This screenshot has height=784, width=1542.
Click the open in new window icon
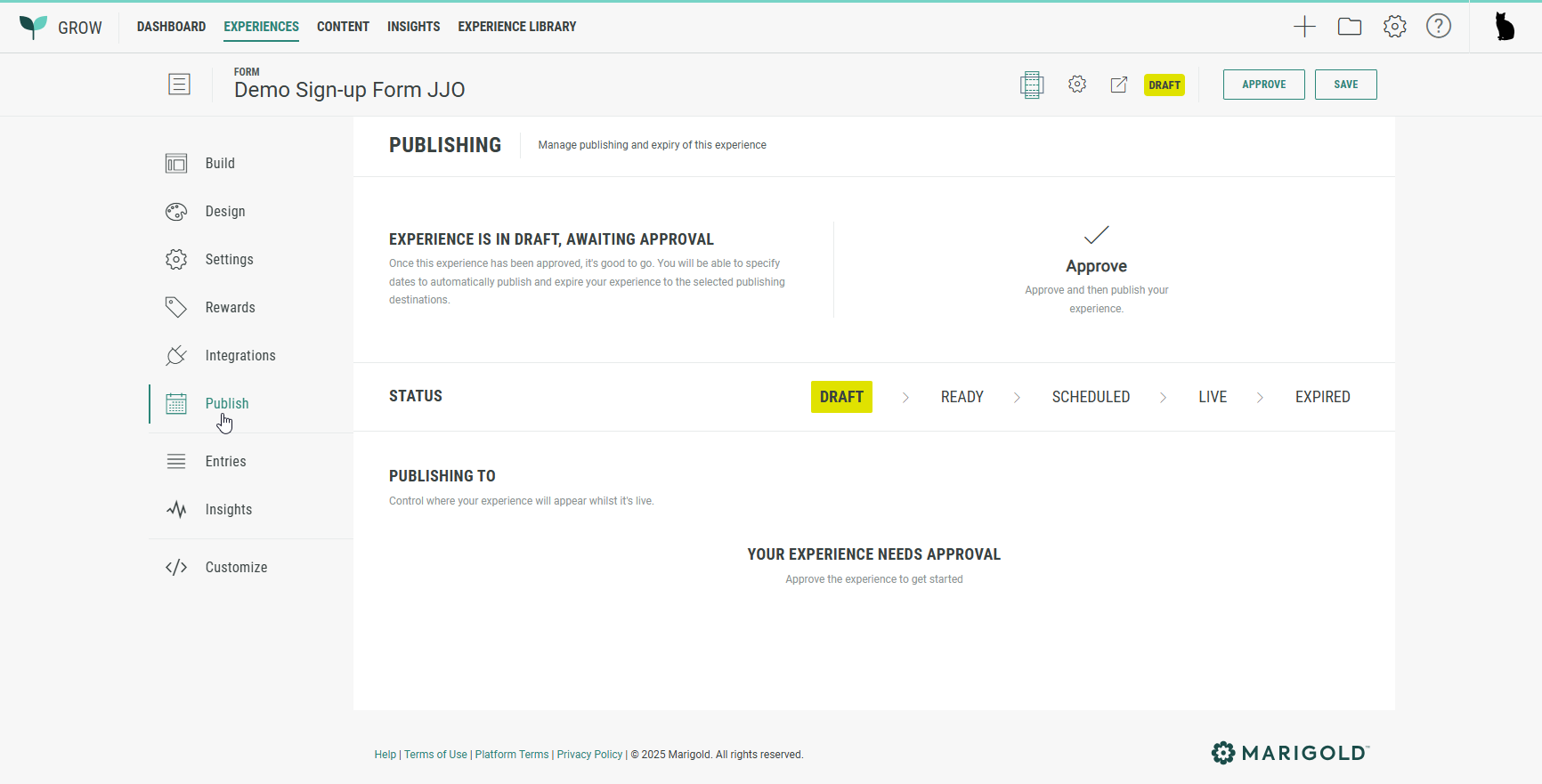[x=1119, y=85]
